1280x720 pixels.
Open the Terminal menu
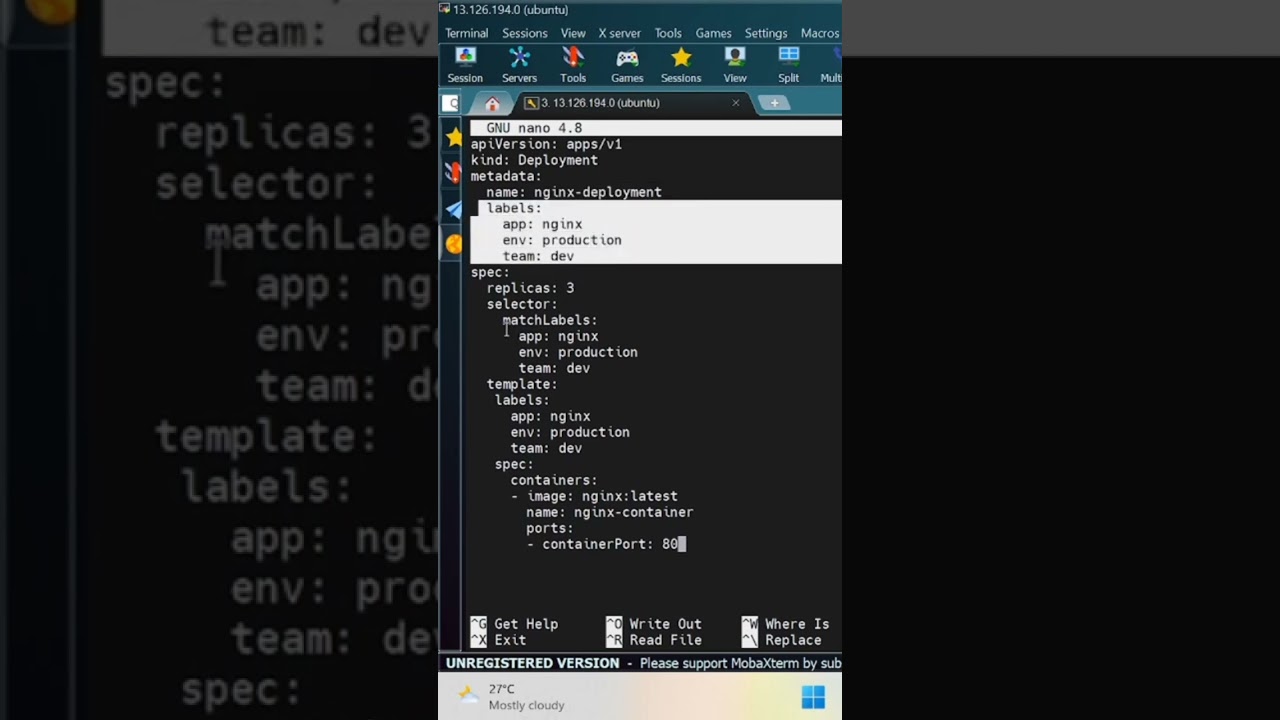pos(467,33)
